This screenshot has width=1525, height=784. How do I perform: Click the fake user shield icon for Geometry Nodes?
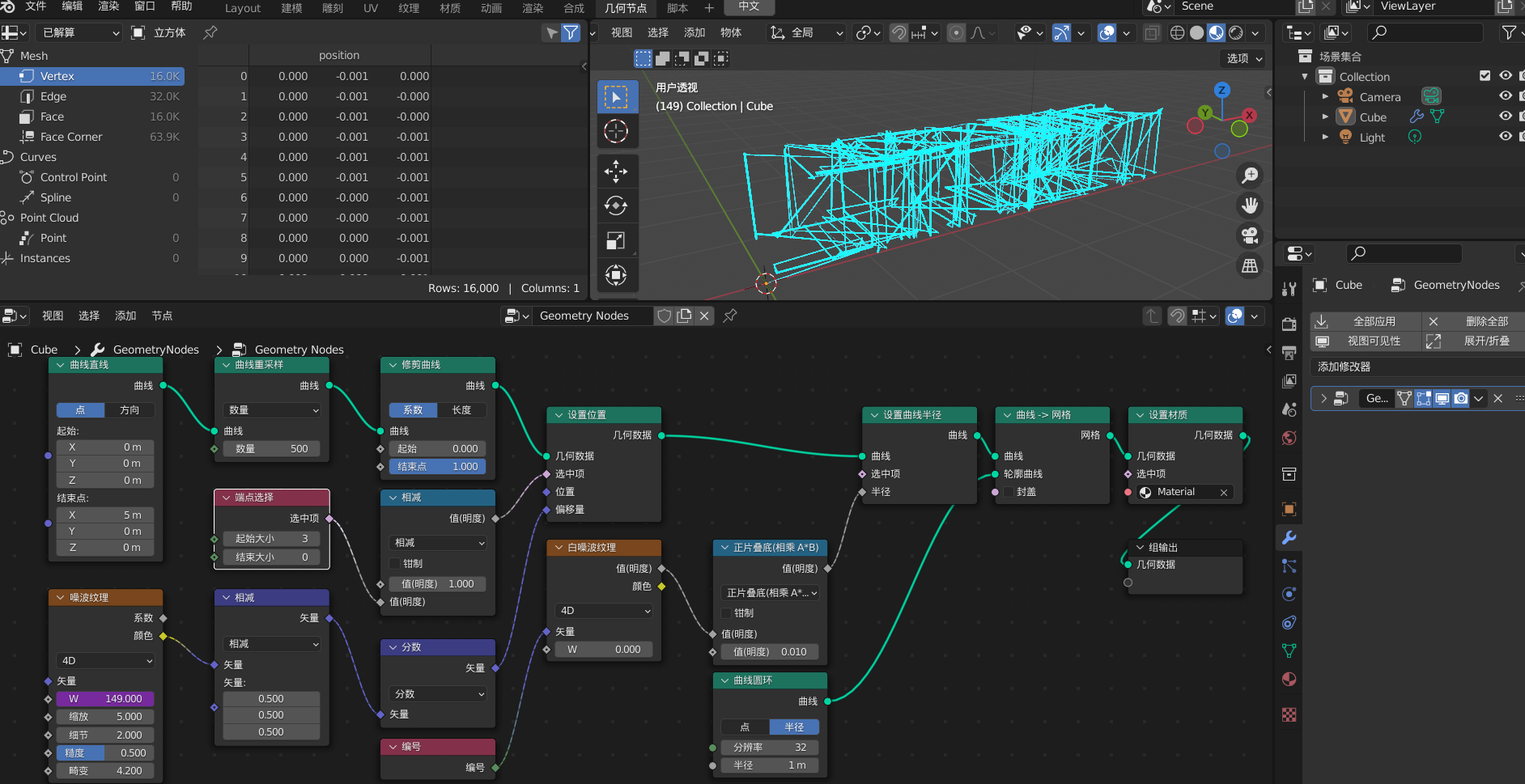pos(665,316)
